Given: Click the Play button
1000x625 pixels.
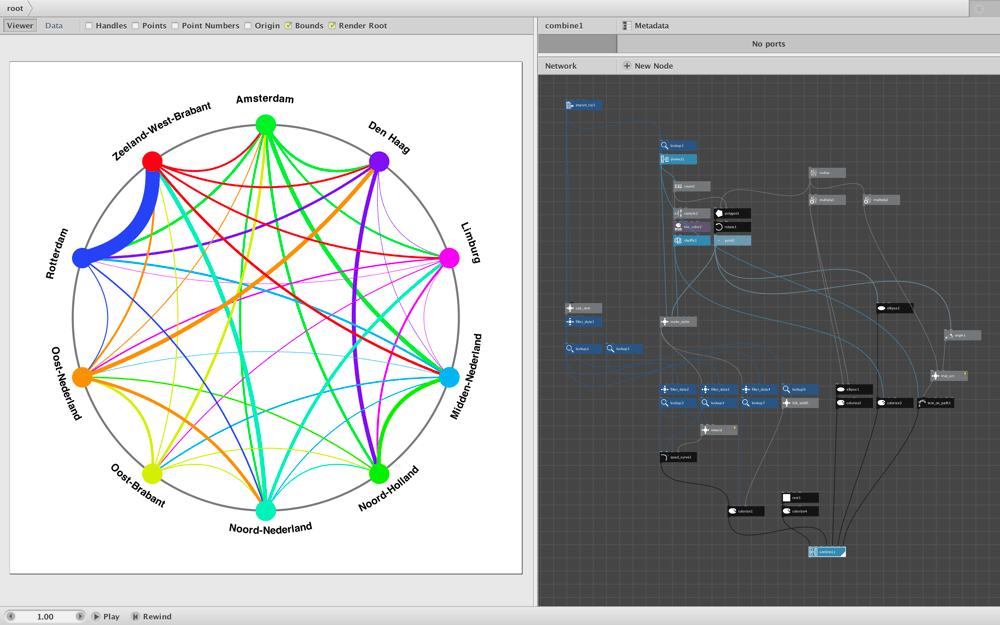Looking at the screenshot, I should (106, 616).
